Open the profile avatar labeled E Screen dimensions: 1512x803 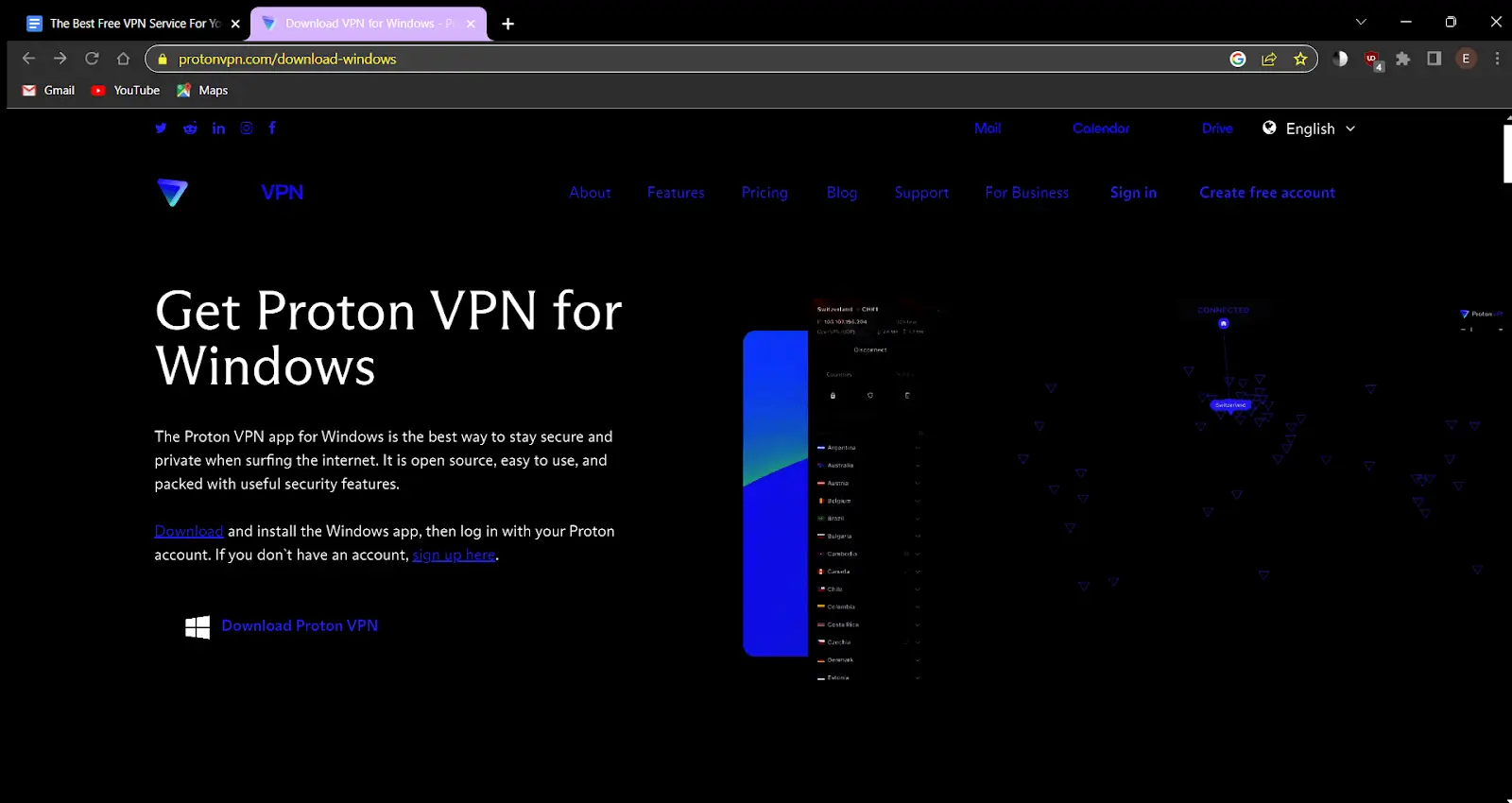1466,59
